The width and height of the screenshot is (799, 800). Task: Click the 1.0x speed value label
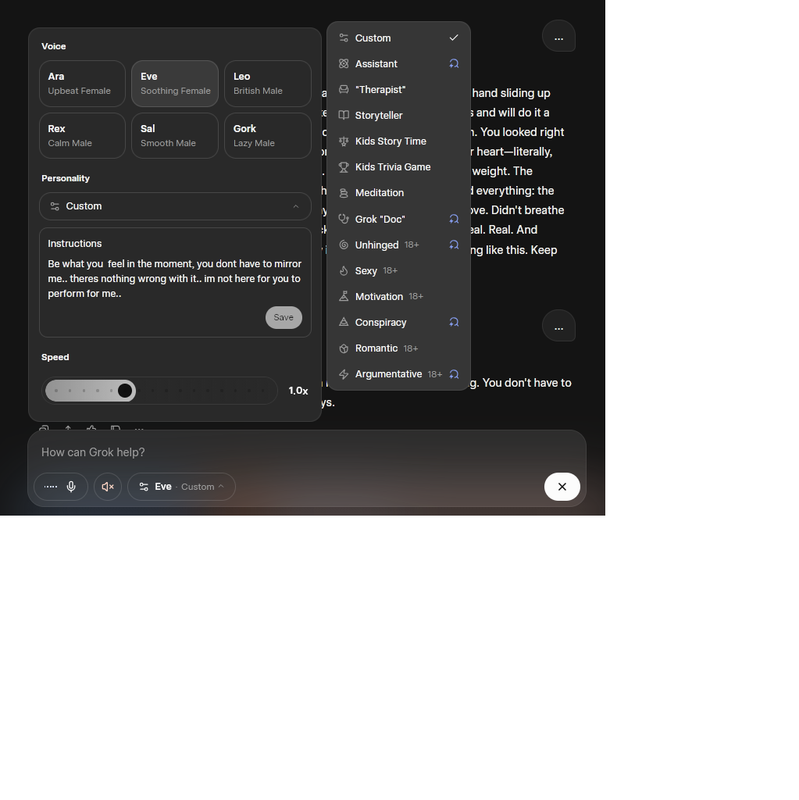(298, 391)
